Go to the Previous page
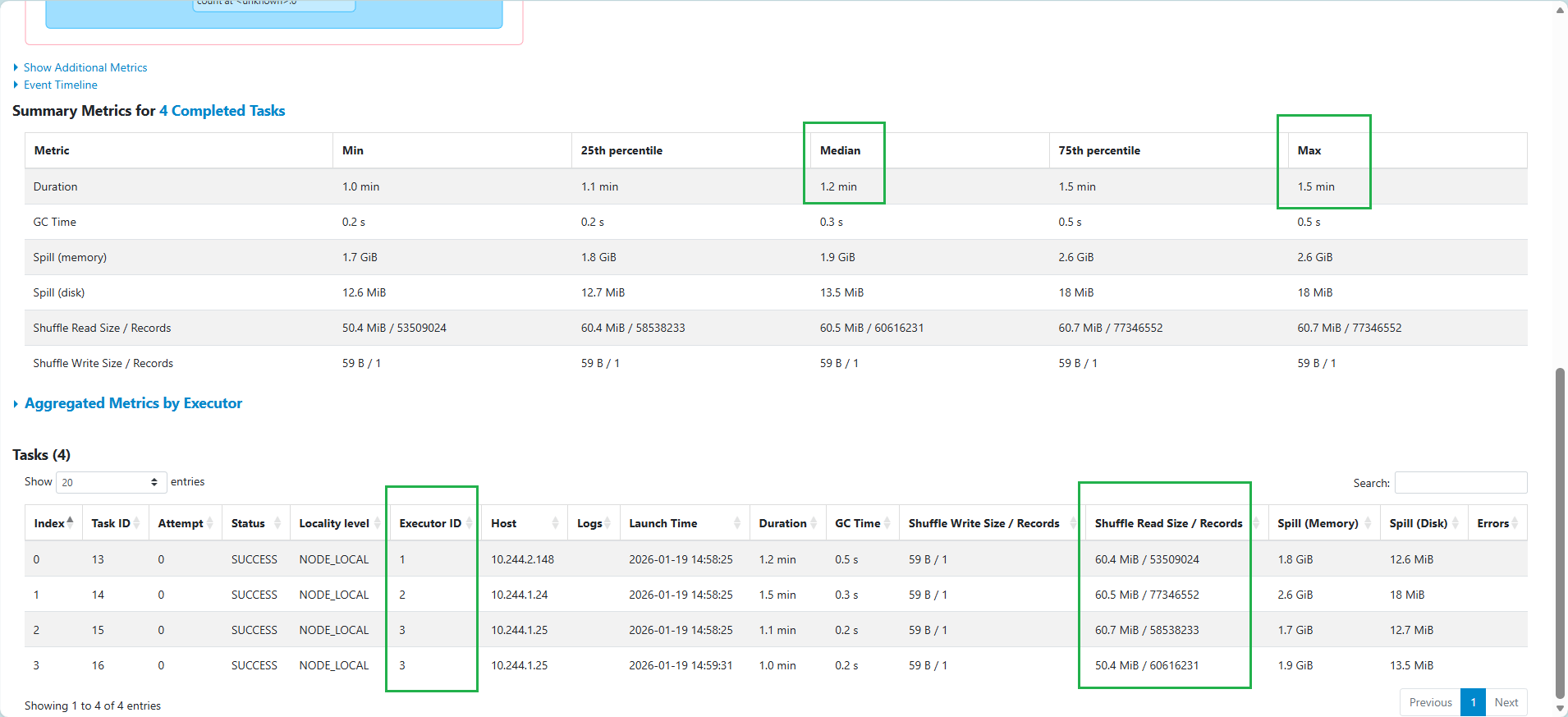This screenshot has height=717, width=1568. pos(1430,702)
